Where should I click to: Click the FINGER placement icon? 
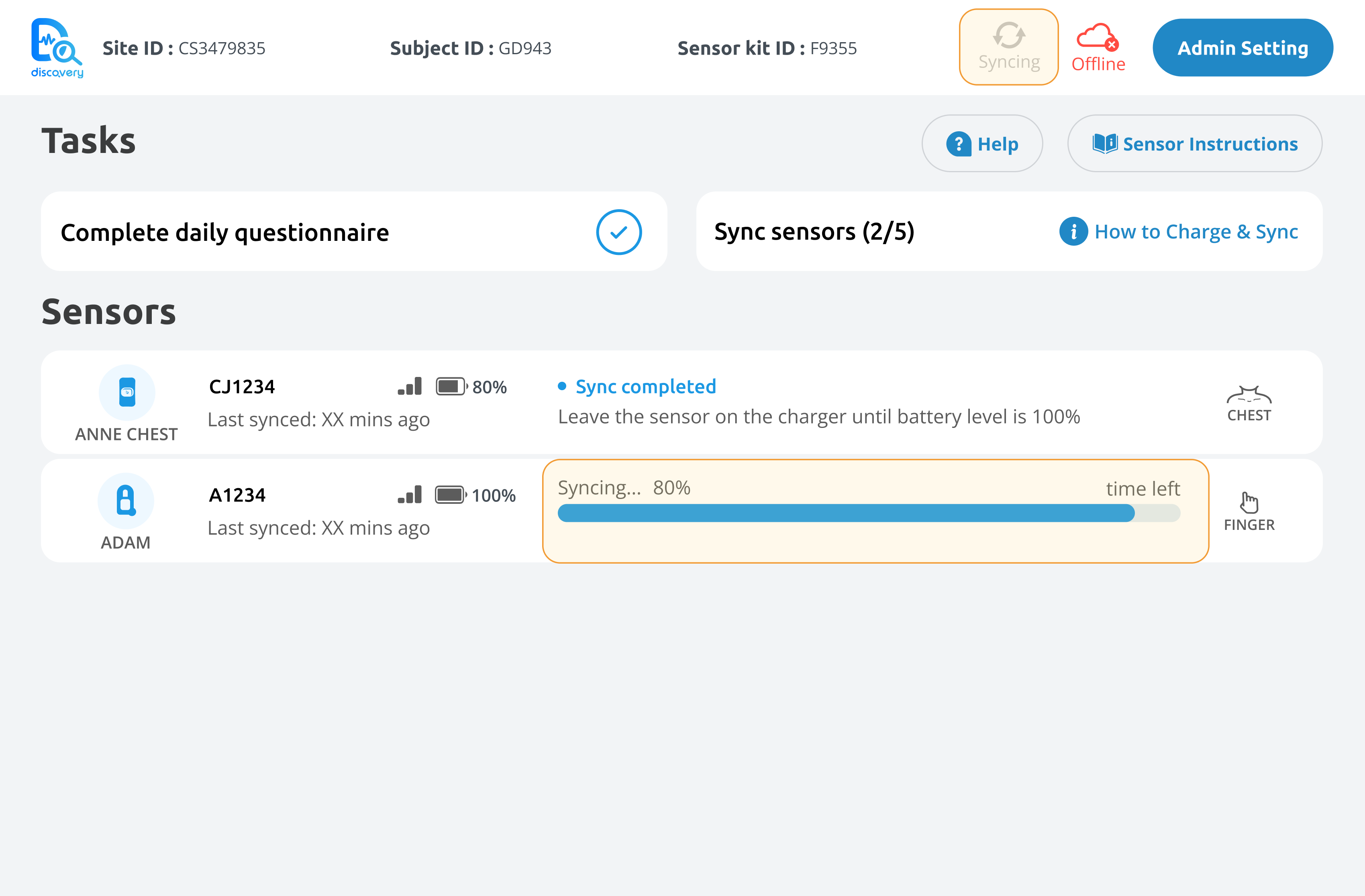click(1249, 503)
